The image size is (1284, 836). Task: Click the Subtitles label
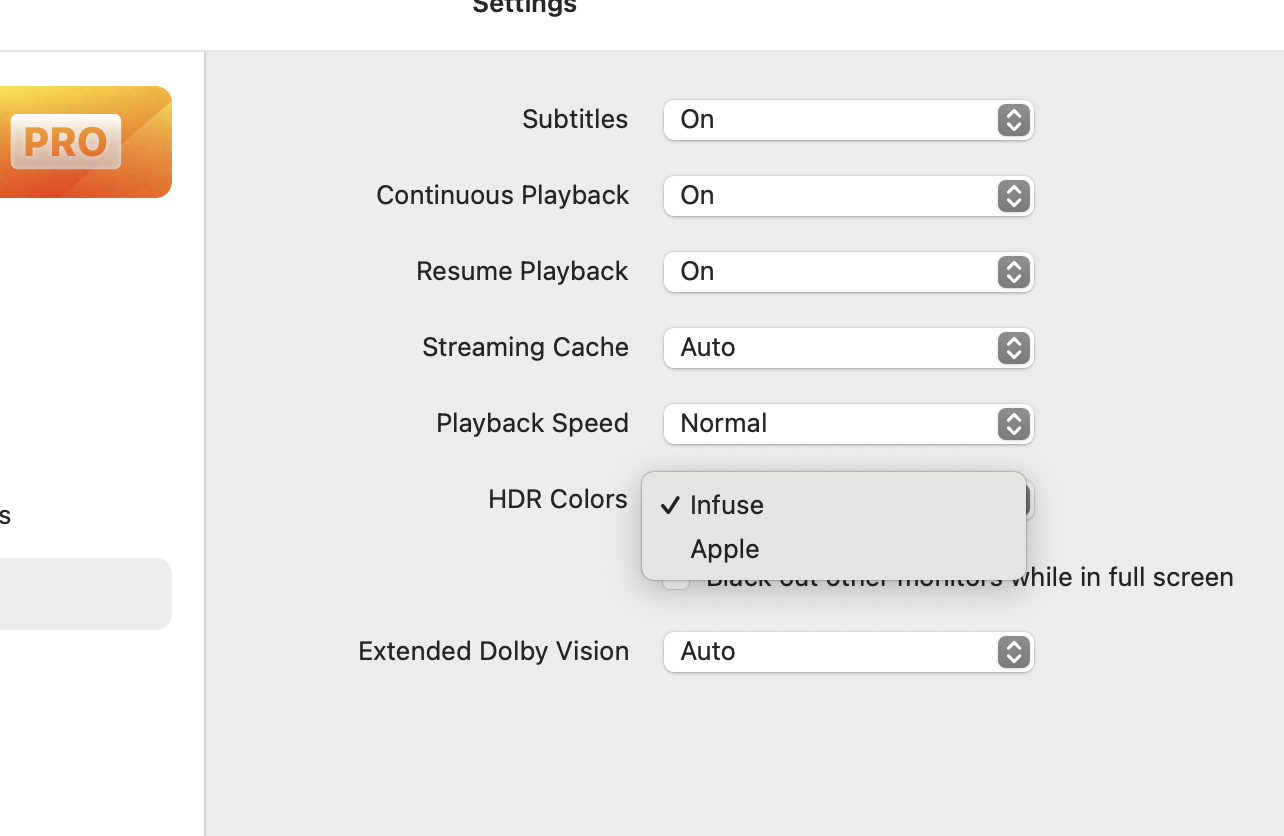coord(575,119)
